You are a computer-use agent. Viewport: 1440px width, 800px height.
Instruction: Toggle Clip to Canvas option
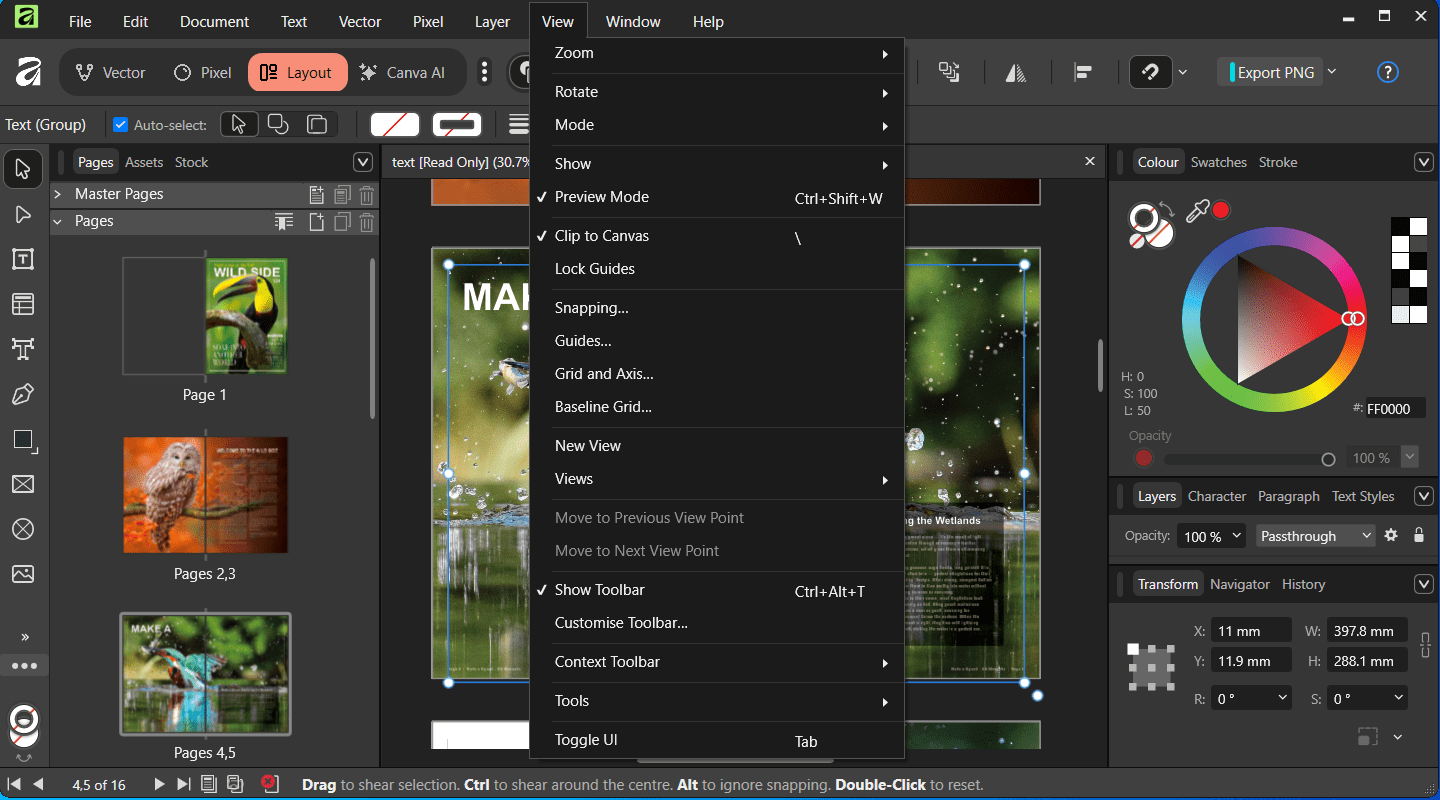[602, 236]
